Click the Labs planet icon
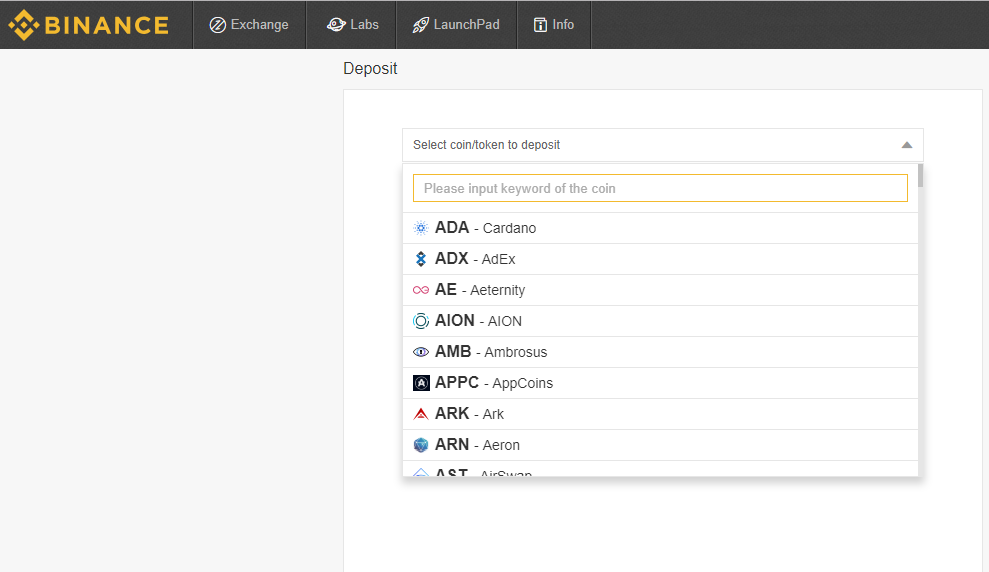This screenshot has width=989, height=572. (336, 25)
